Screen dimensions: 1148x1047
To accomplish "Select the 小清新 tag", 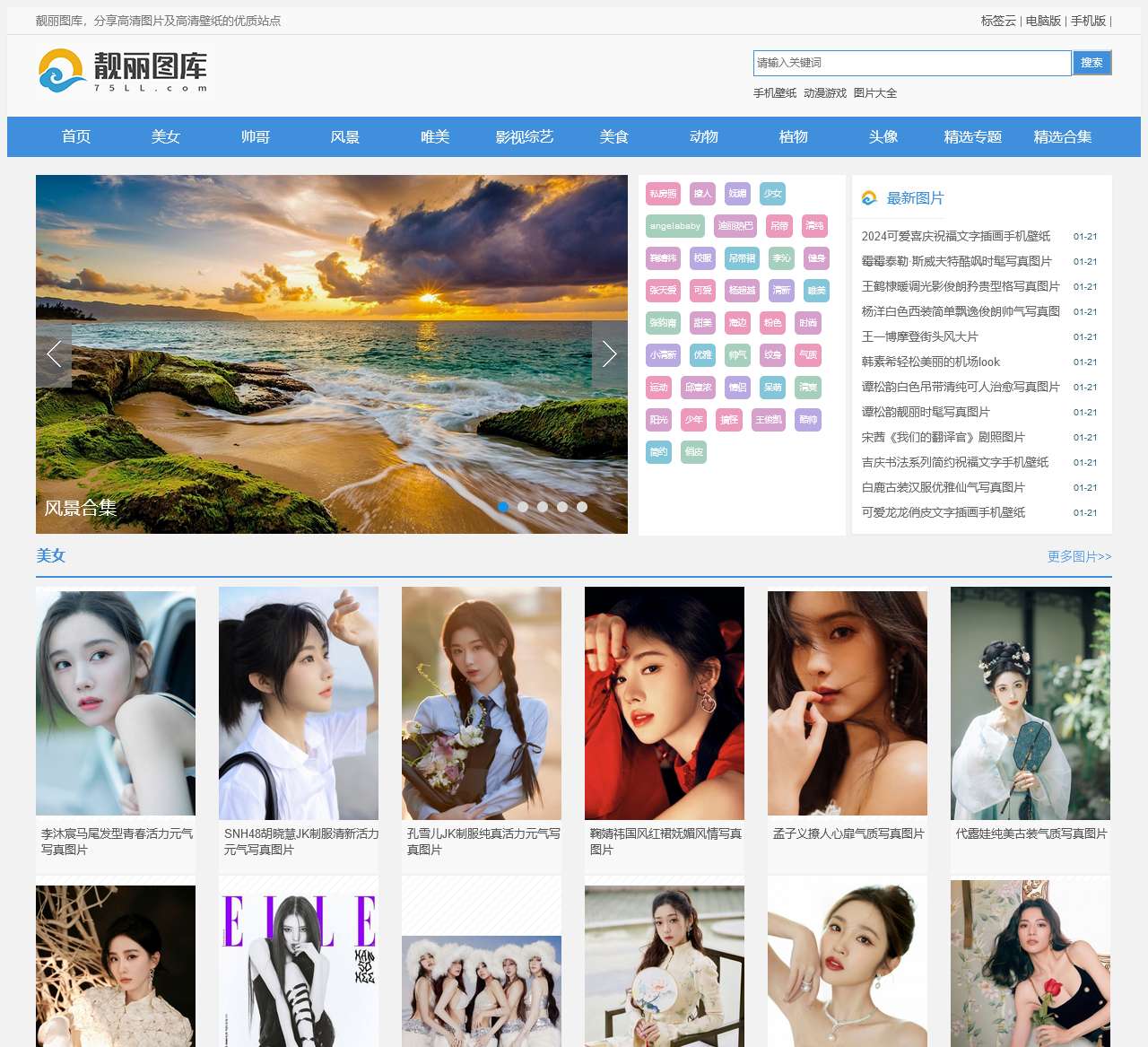I will pyautogui.click(x=663, y=355).
